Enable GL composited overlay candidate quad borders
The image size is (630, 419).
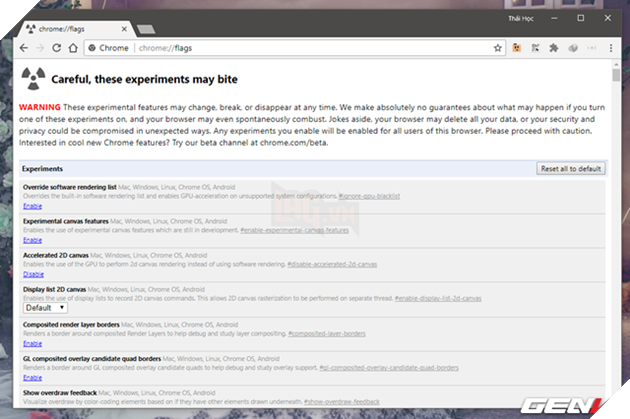coord(33,378)
